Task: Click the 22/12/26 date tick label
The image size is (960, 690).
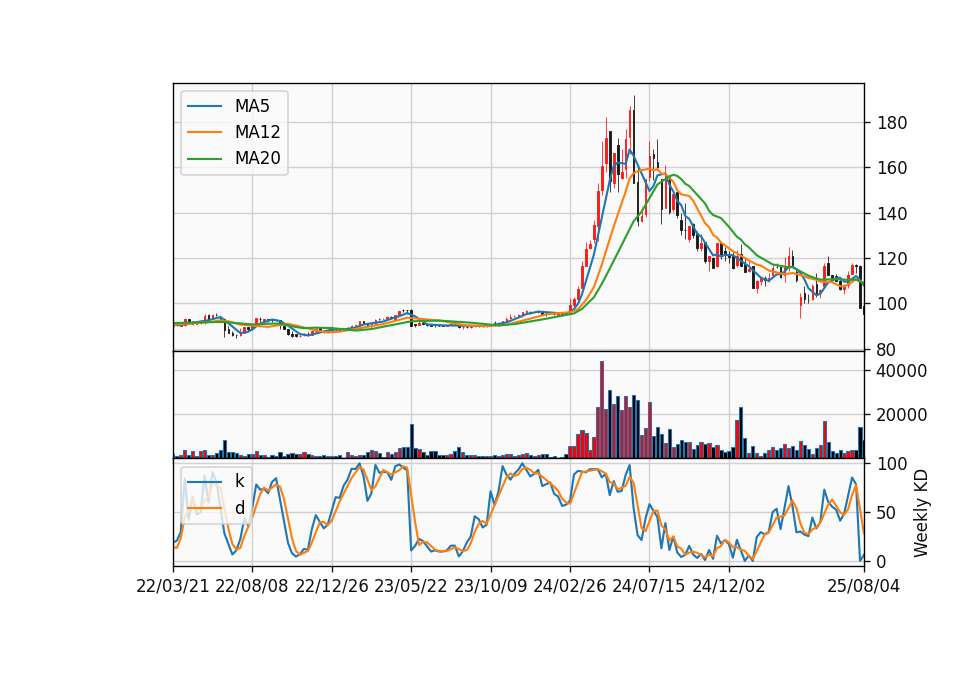Action: [332, 586]
